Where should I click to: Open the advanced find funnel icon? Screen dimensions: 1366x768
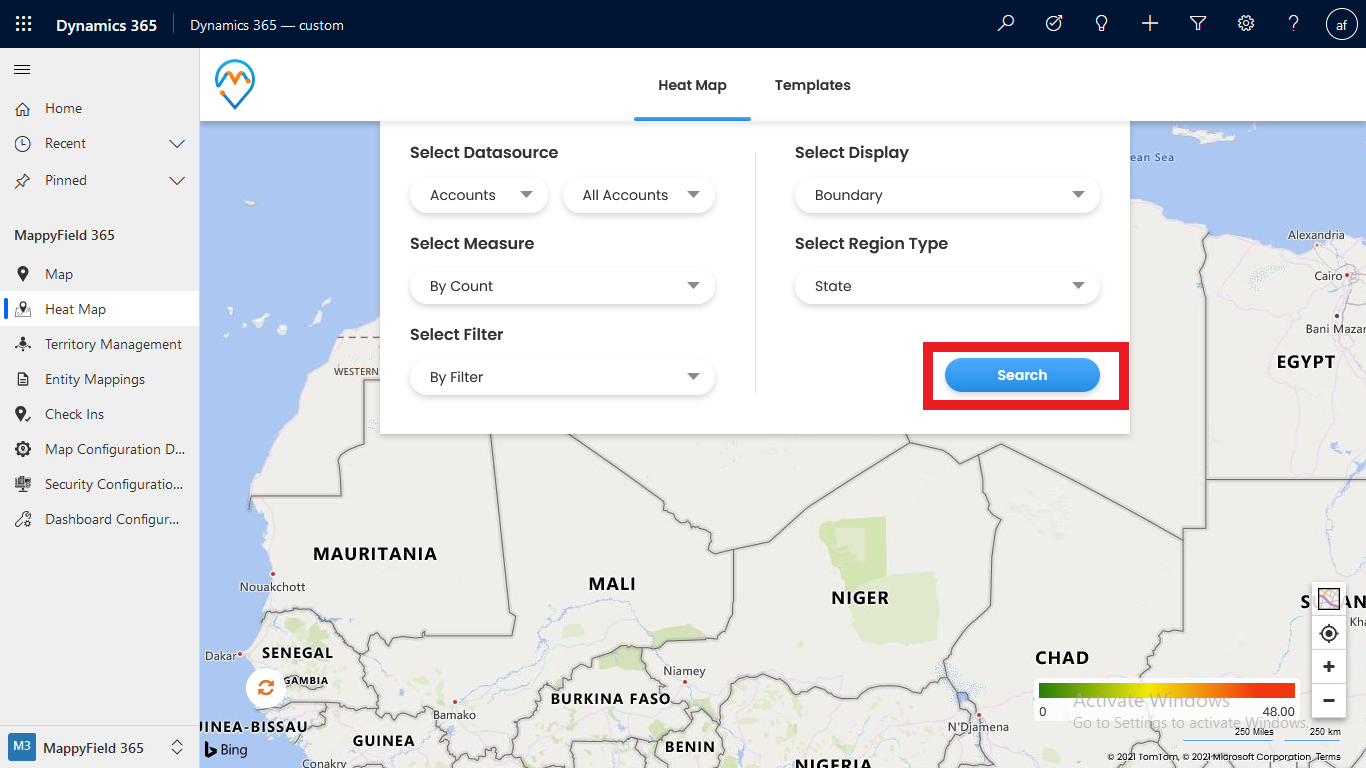tap(1198, 24)
